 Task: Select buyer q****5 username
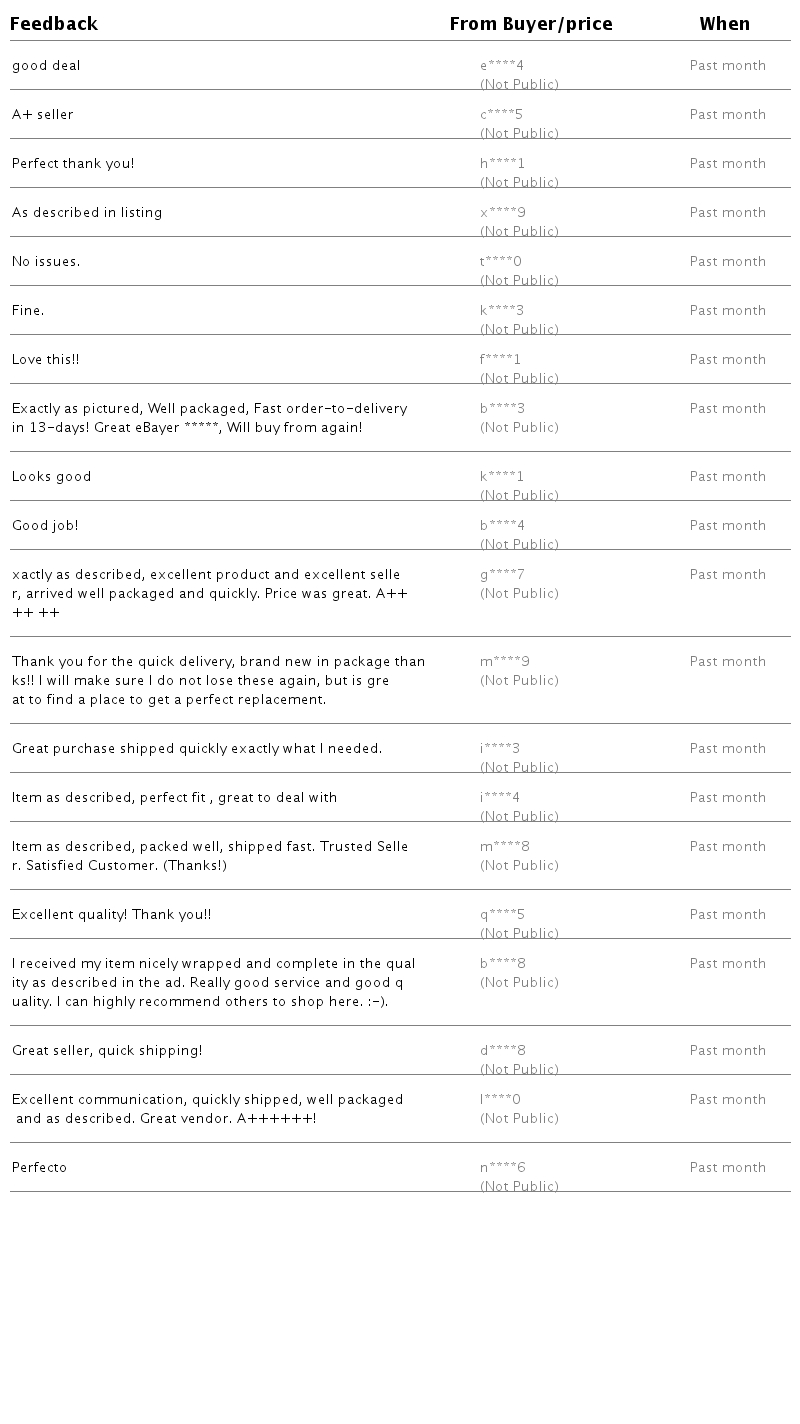(503, 915)
